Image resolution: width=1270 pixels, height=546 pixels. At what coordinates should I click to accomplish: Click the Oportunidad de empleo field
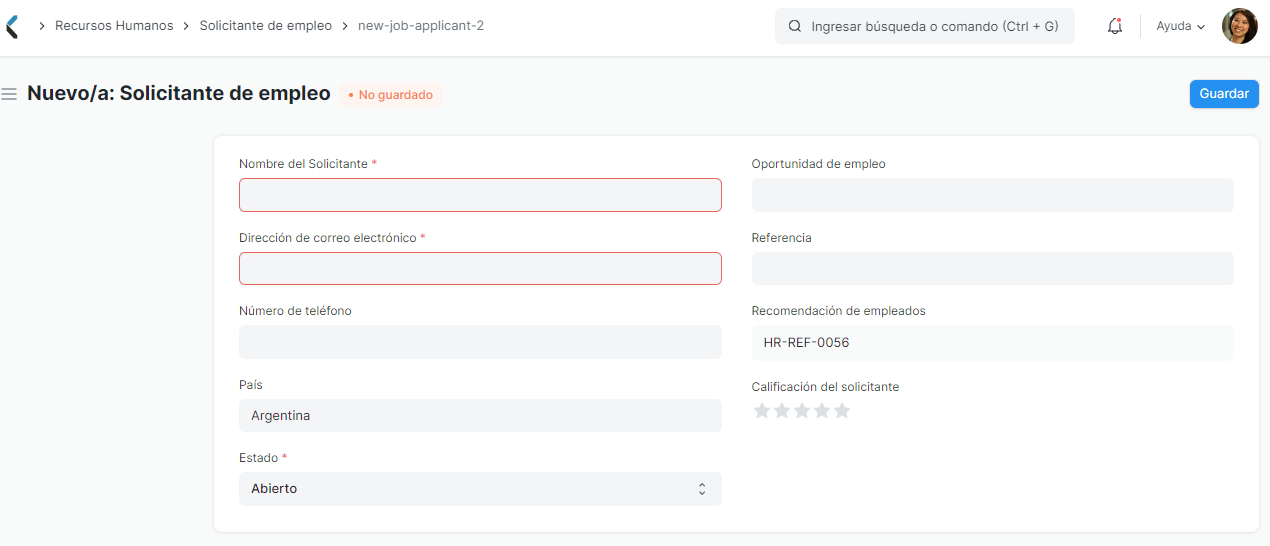point(993,195)
